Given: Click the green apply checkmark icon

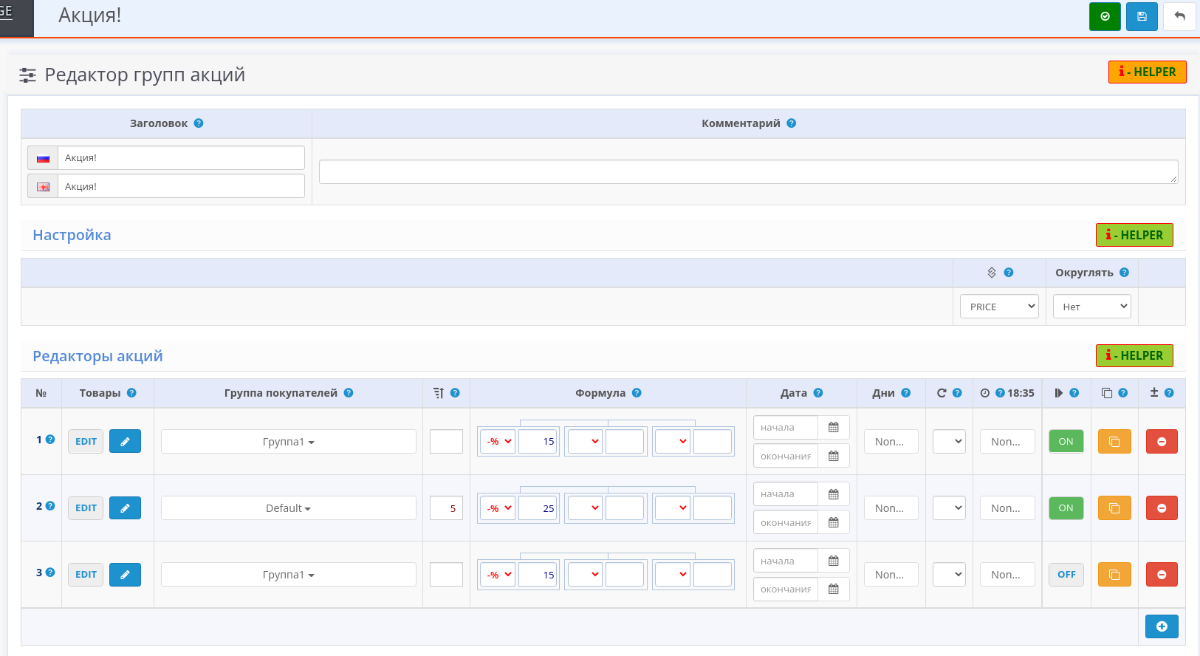Looking at the screenshot, I should (1105, 16).
